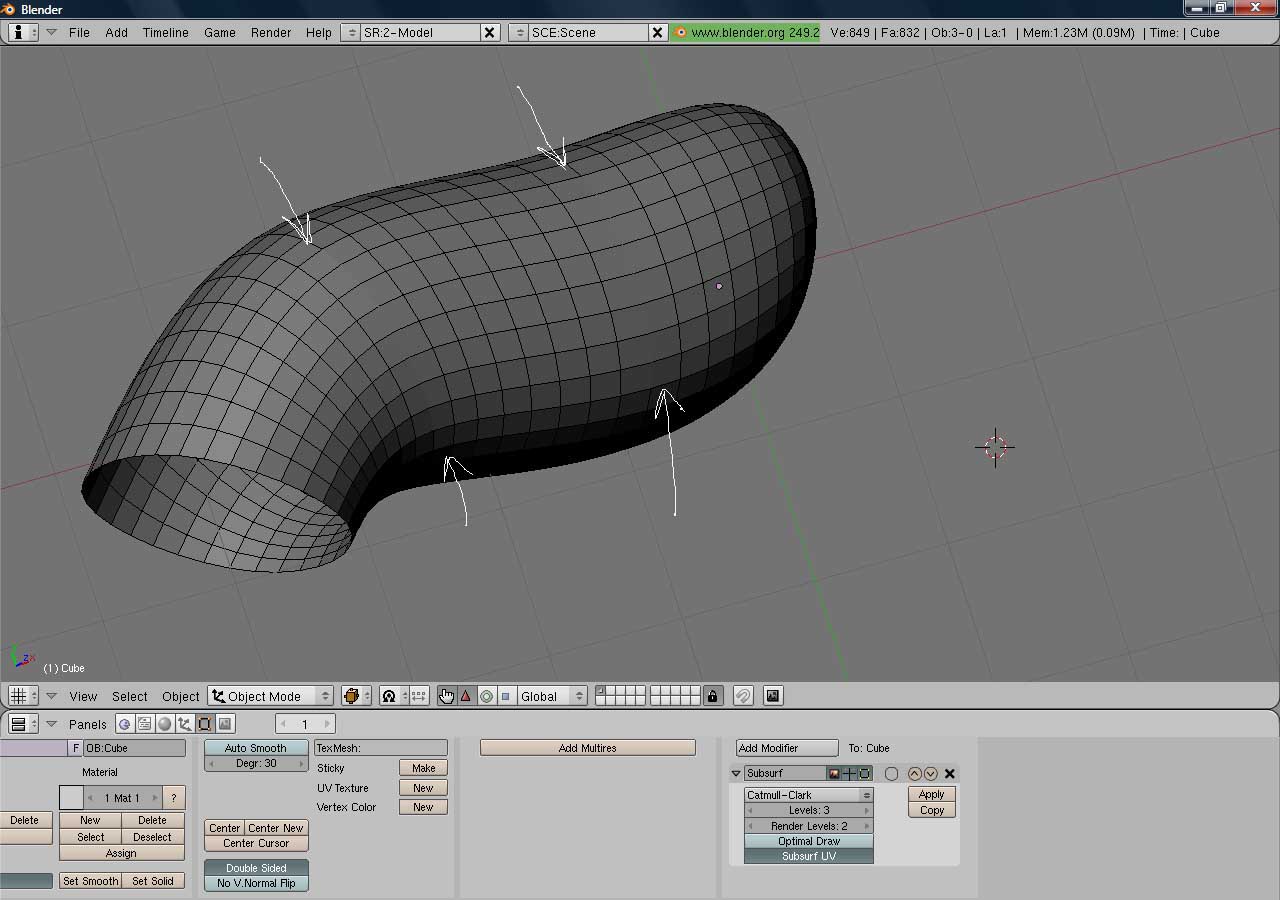1280x900 pixels.
Task: Click the material color swatch
Action: coord(71,798)
